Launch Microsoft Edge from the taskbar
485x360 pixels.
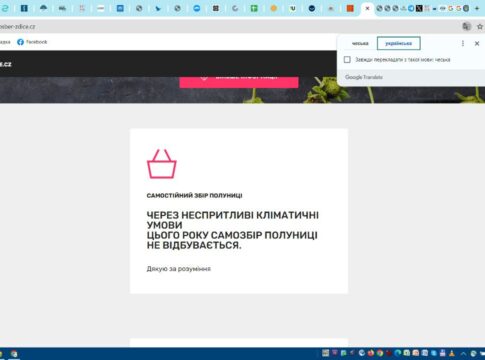tap(398, 353)
